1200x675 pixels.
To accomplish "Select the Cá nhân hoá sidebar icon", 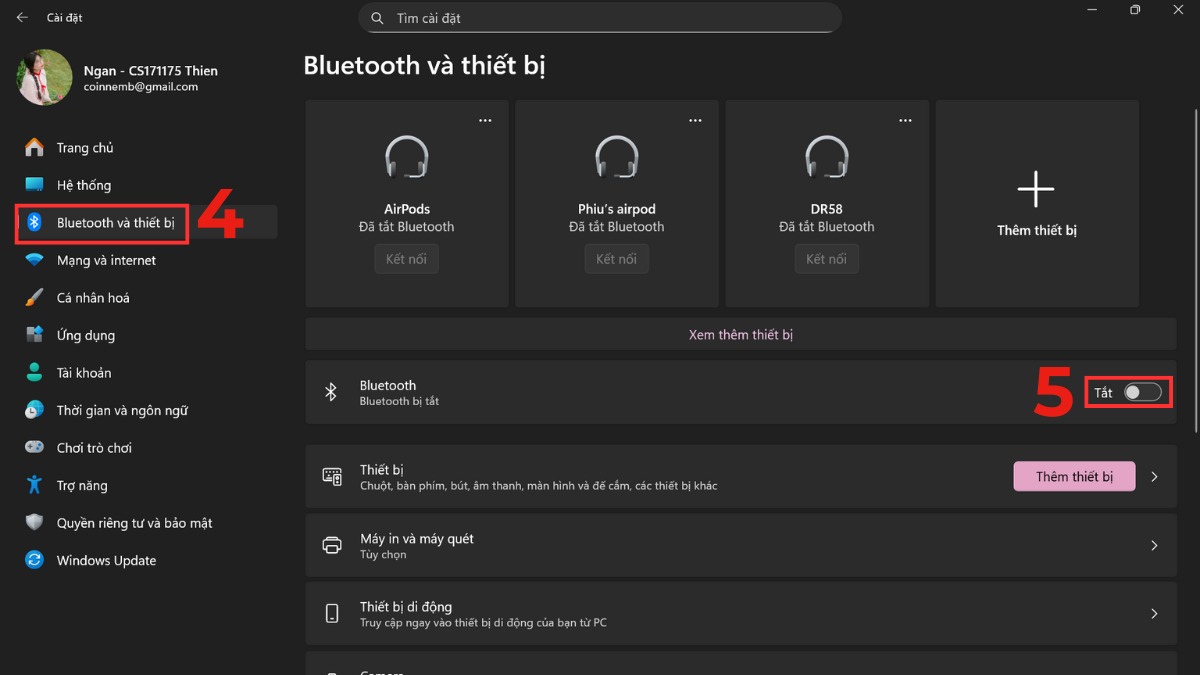I will [x=35, y=297].
